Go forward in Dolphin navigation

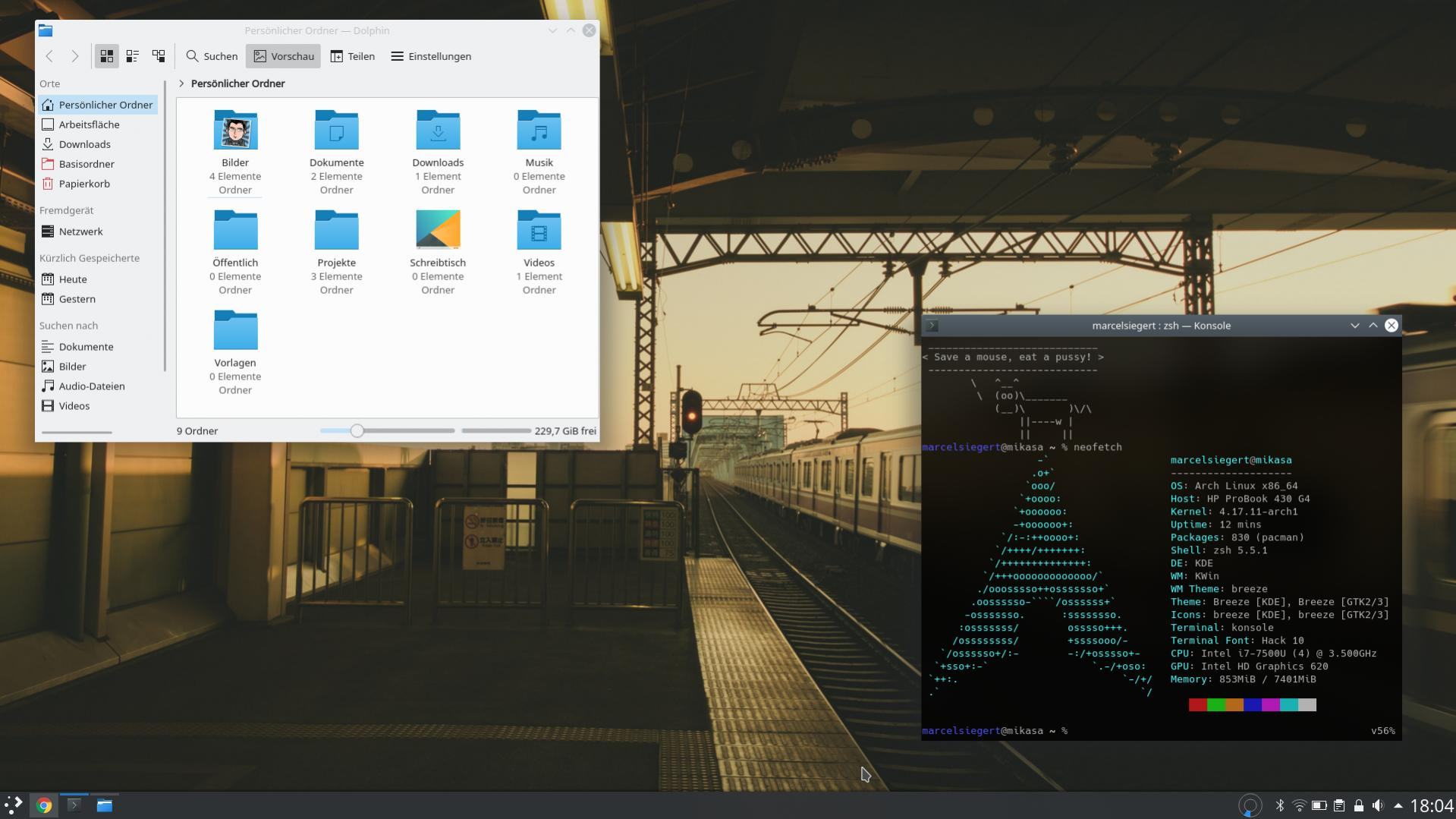click(x=74, y=56)
